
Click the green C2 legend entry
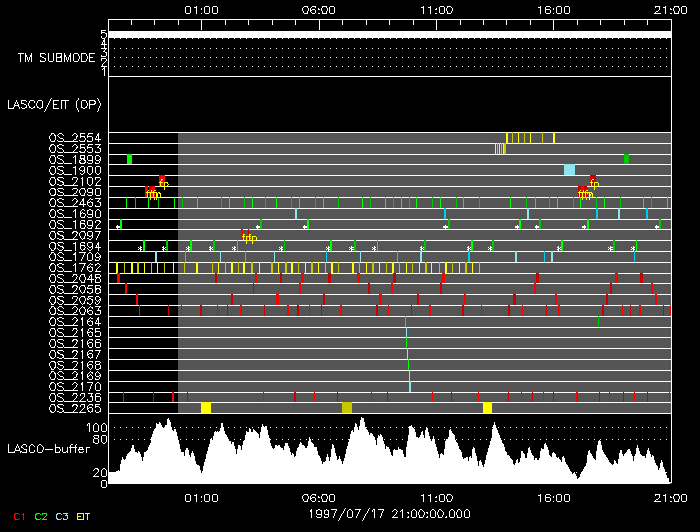click(41, 515)
